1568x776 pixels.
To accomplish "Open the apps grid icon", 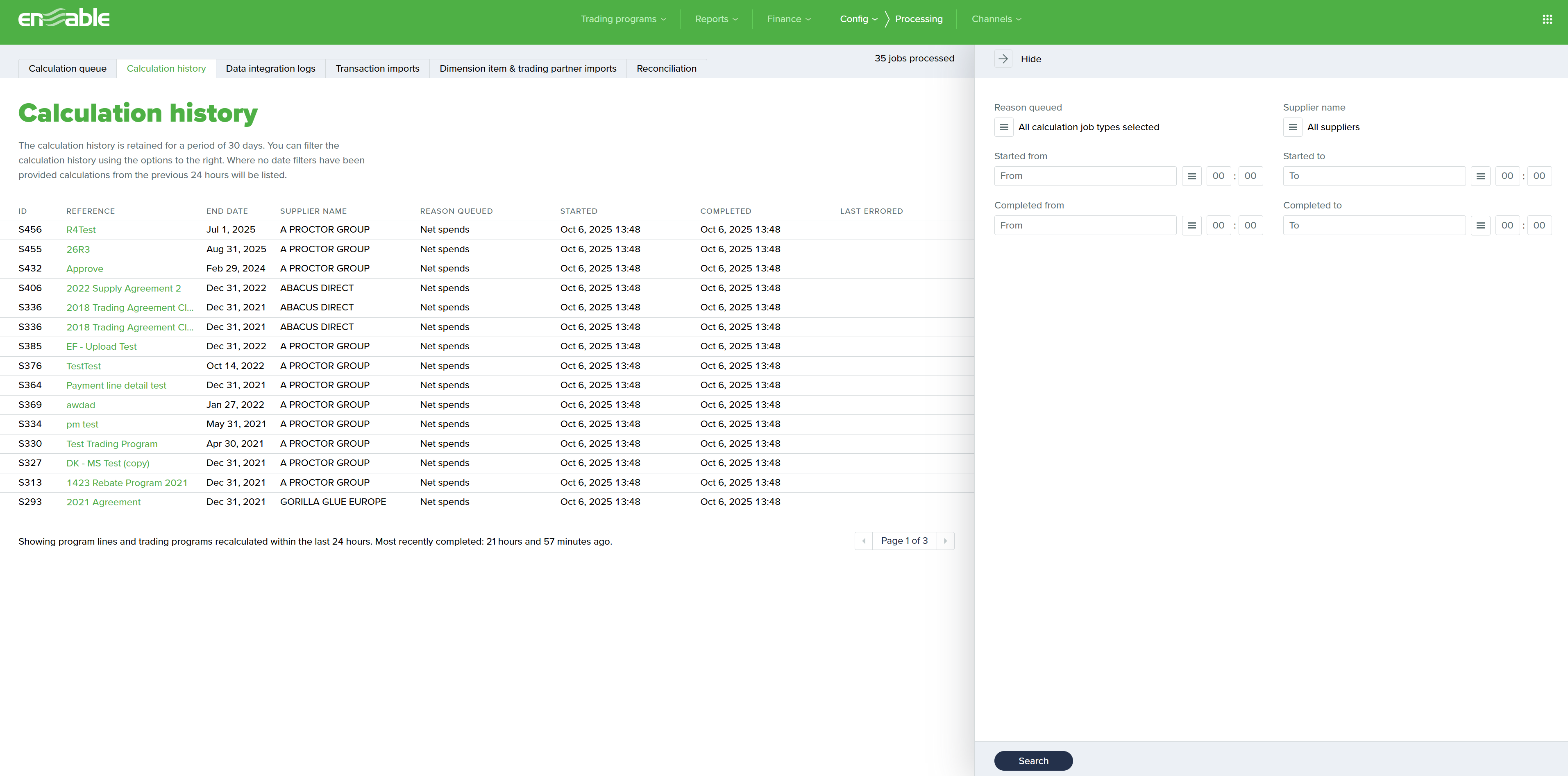I will pyautogui.click(x=1547, y=20).
